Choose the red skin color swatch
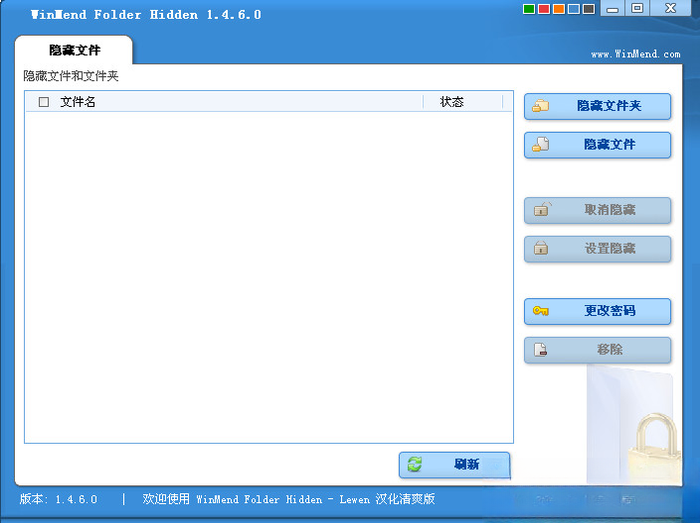 click(544, 9)
